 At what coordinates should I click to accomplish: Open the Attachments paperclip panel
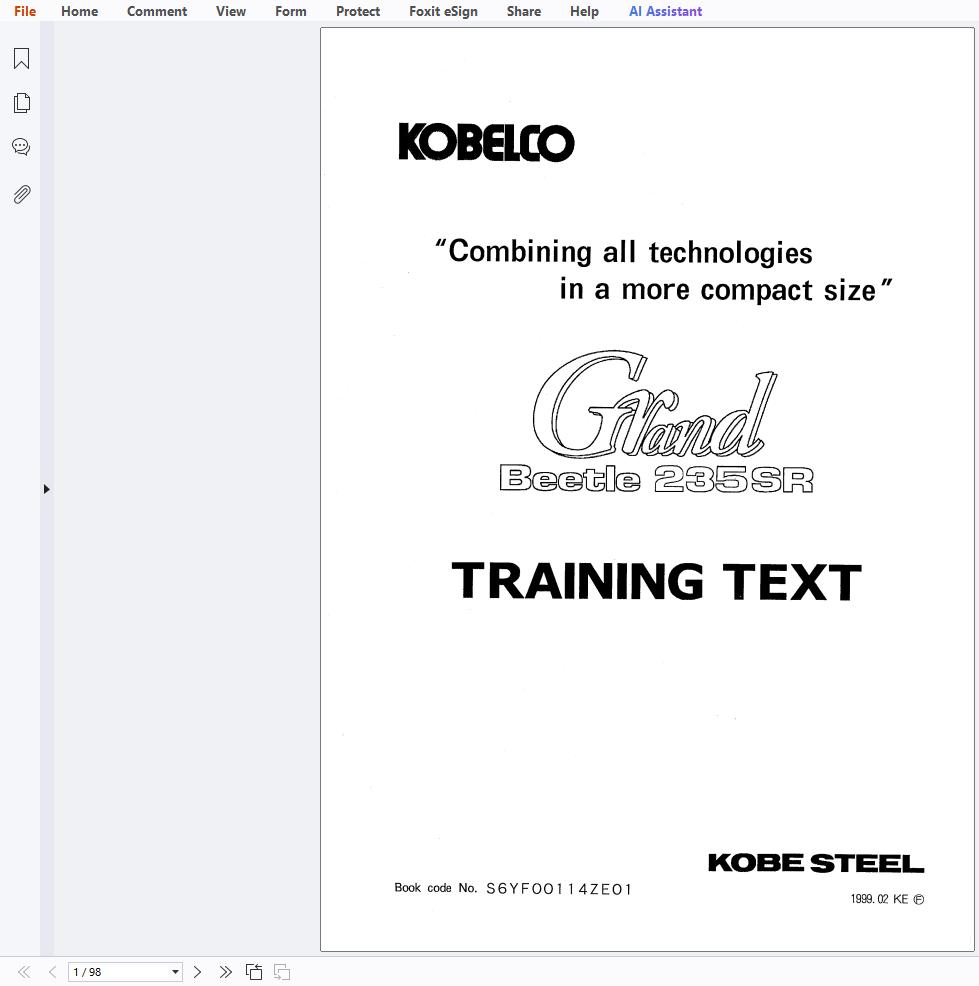(x=21, y=194)
